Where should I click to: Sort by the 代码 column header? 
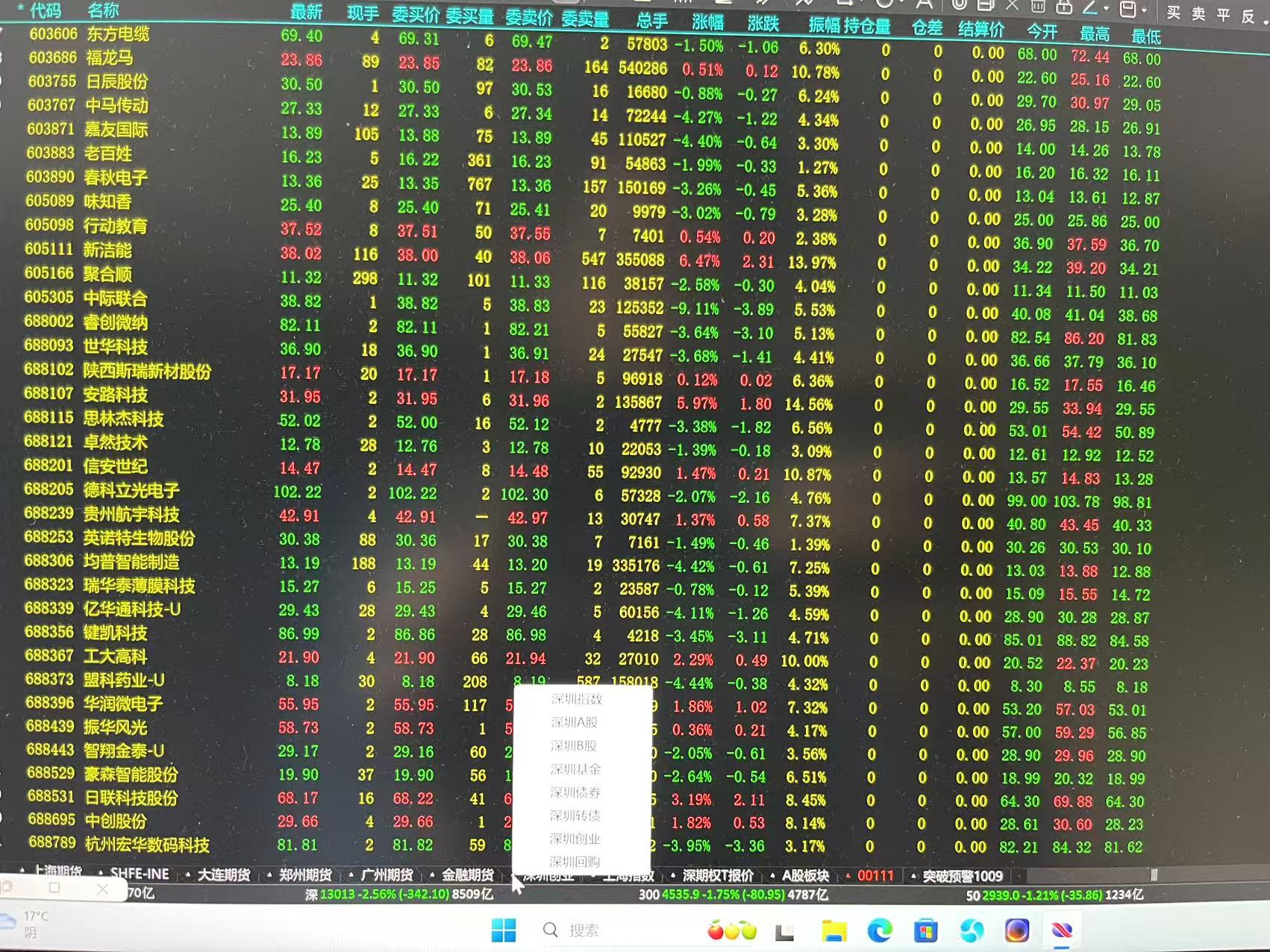[x=46, y=10]
